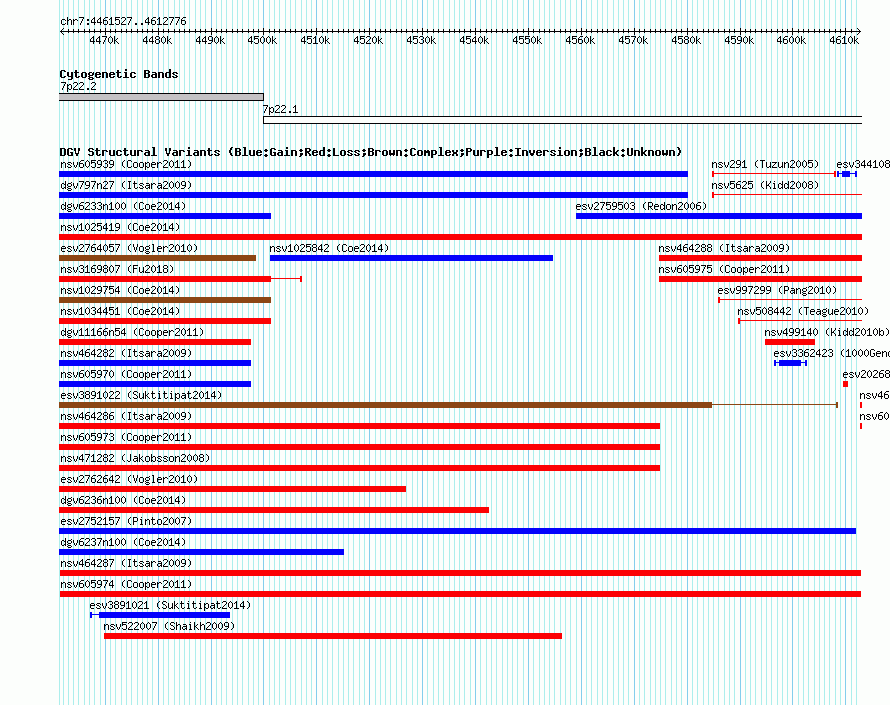Select the esv2759503 (Redon2006) label
Viewport: 890px width, 705px height.
coord(641,207)
